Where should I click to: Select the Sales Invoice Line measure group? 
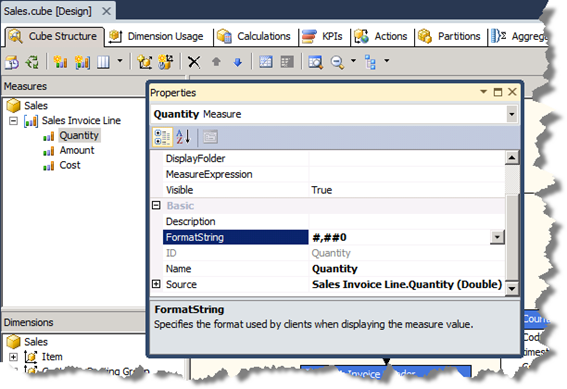tap(81, 120)
